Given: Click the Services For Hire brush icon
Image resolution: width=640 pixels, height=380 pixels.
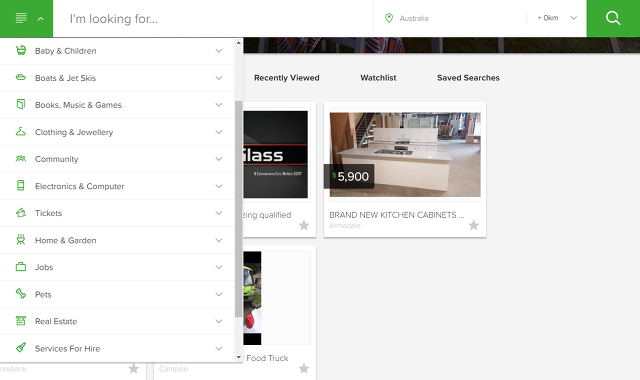Looking at the screenshot, I should tap(21, 348).
